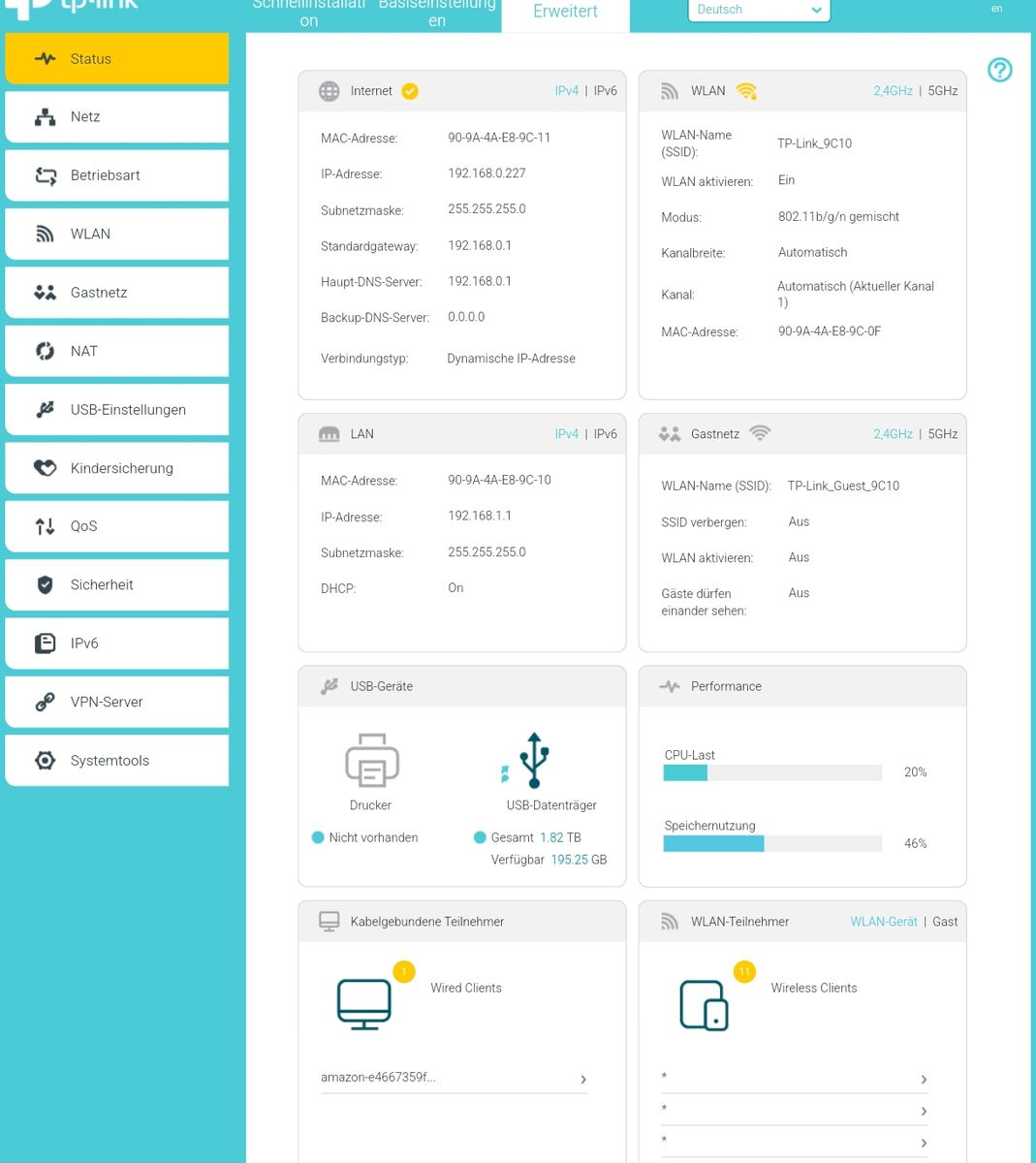Image resolution: width=1036 pixels, height=1163 pixels.
Task: Click the SSID value TP-Link_9C10
Action: pyautogui.click(x=814, y=143)
